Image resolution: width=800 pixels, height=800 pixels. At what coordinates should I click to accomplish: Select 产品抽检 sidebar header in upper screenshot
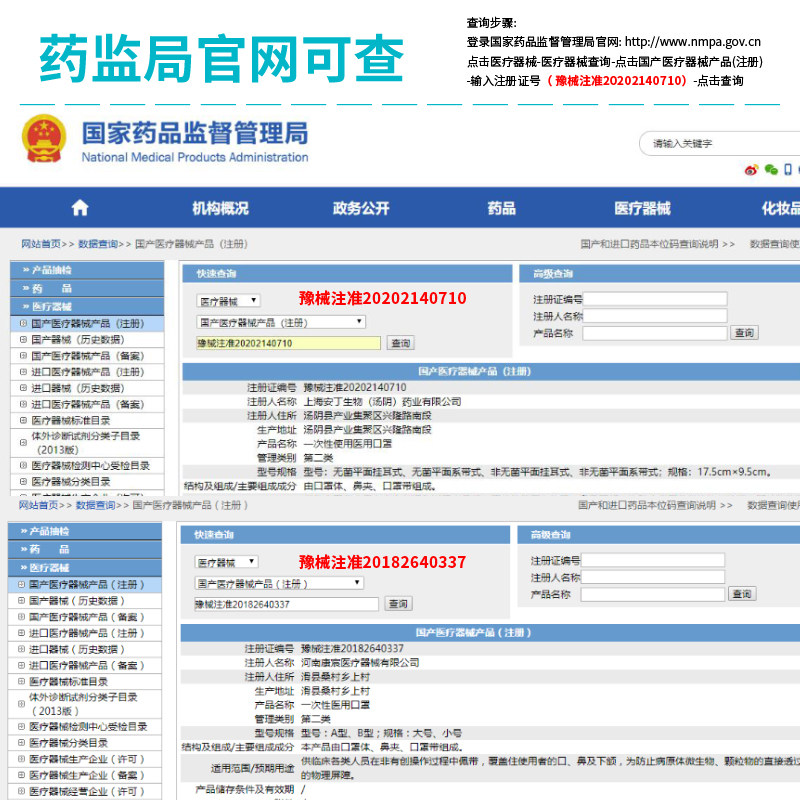87,270
